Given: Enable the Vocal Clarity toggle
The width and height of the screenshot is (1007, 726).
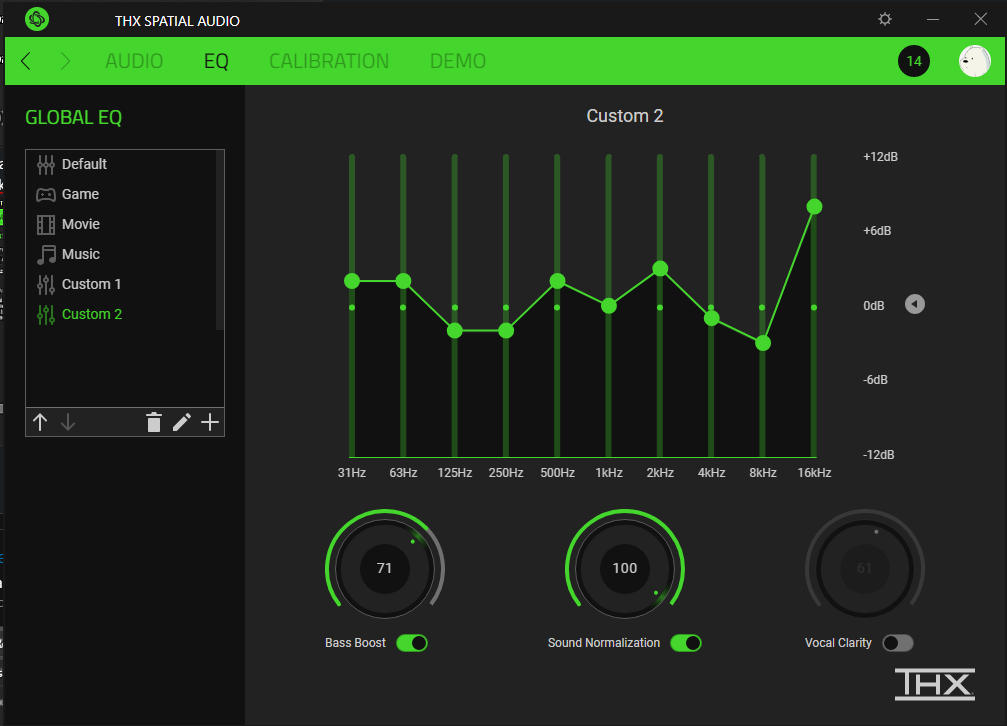Looking at the screenshot, I should pyautogui.click(x=898, y=642).
